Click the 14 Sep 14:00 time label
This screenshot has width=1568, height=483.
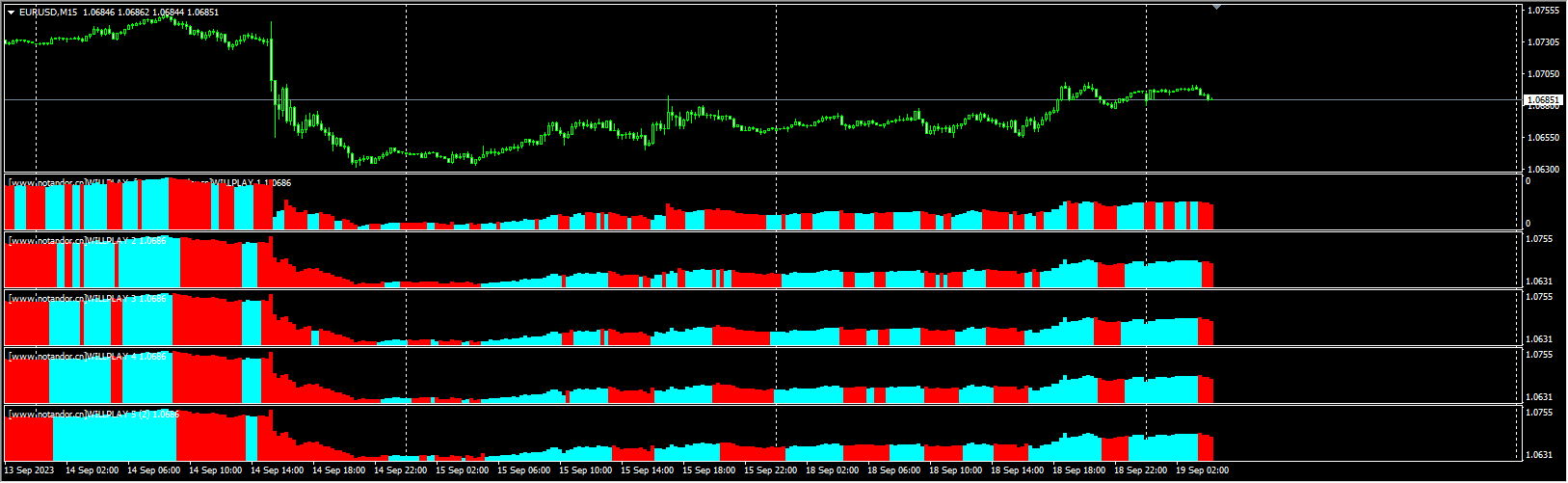[x=277, y=471]
